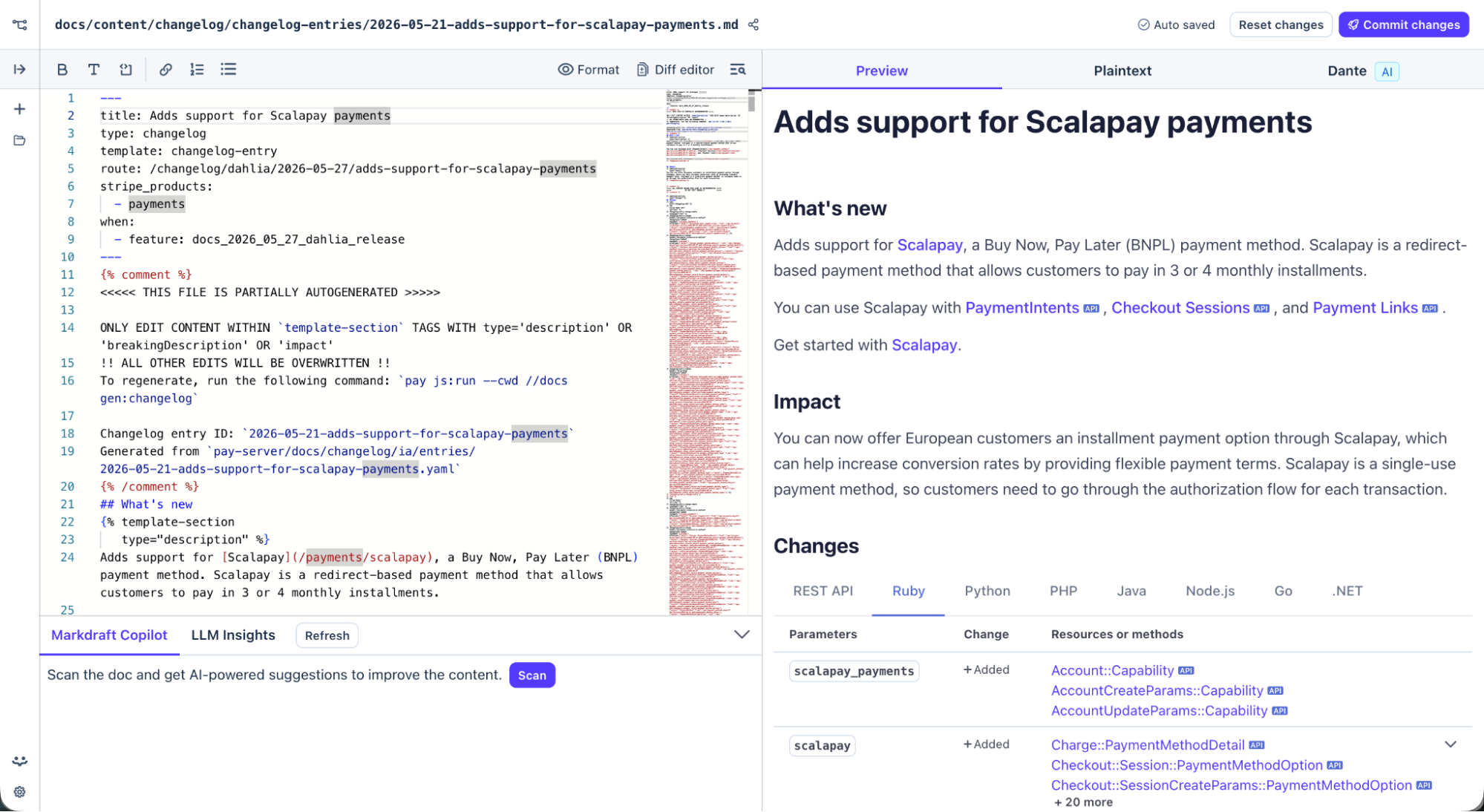Image resolution: width=1484 pixels, height=812 pixels.
Task: Open the folder icon in the left sidebar
Action: 20,140
